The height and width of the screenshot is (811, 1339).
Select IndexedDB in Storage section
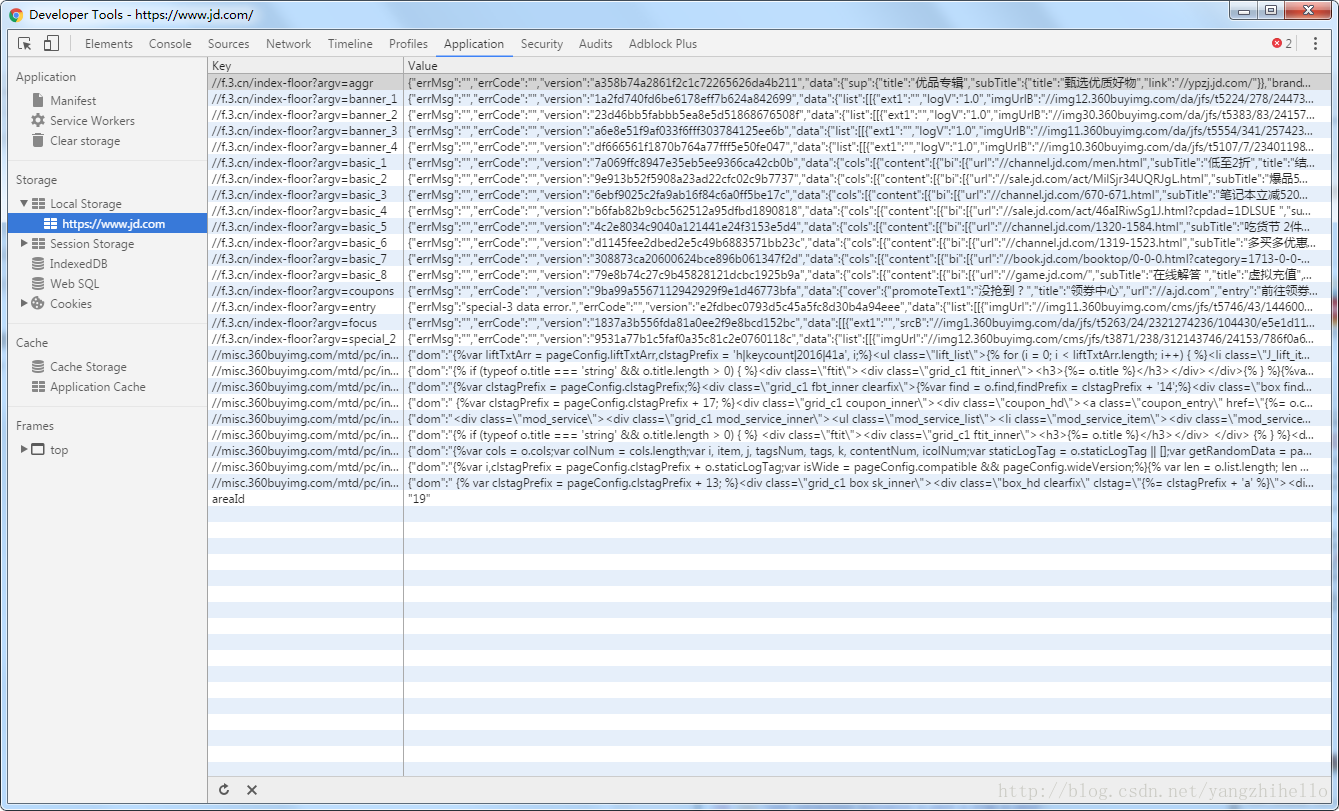78,264
